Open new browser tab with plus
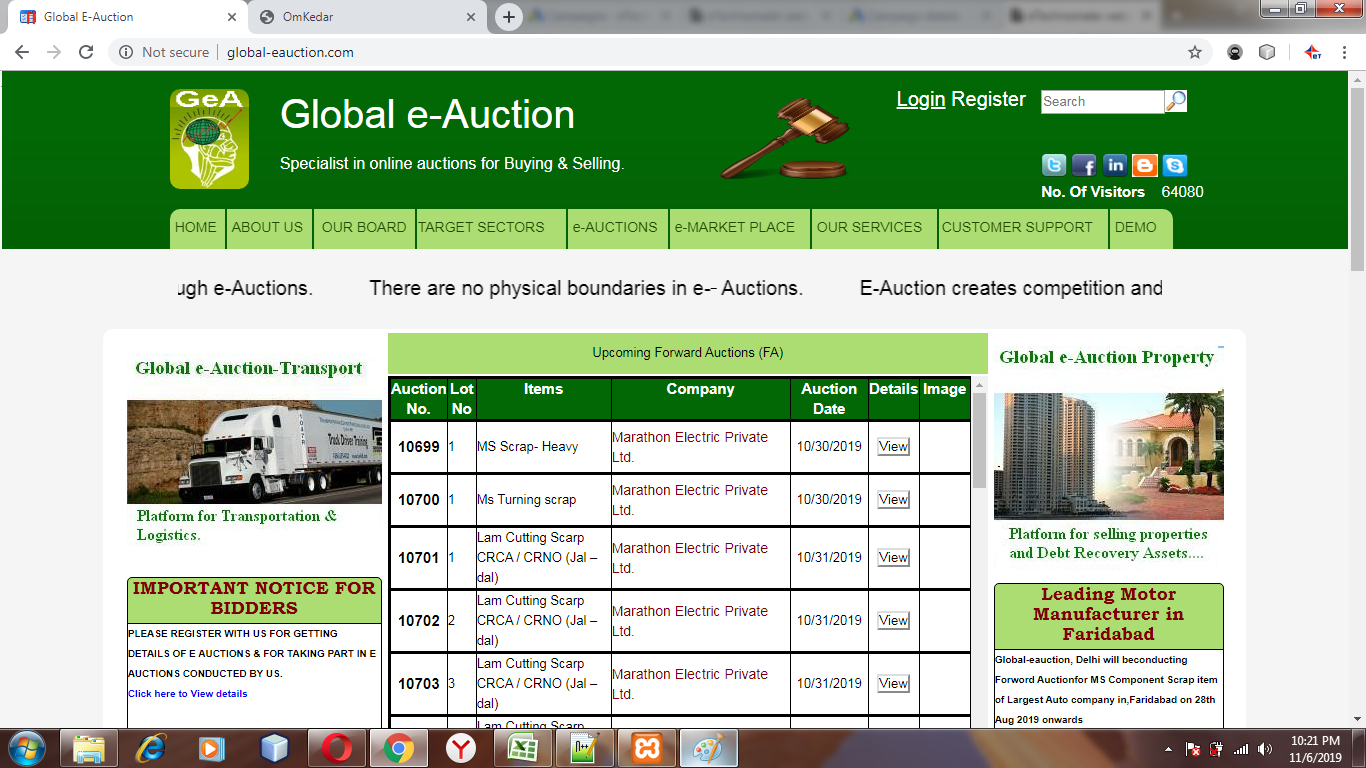The image size is (1366, 768). coord(509,17)
